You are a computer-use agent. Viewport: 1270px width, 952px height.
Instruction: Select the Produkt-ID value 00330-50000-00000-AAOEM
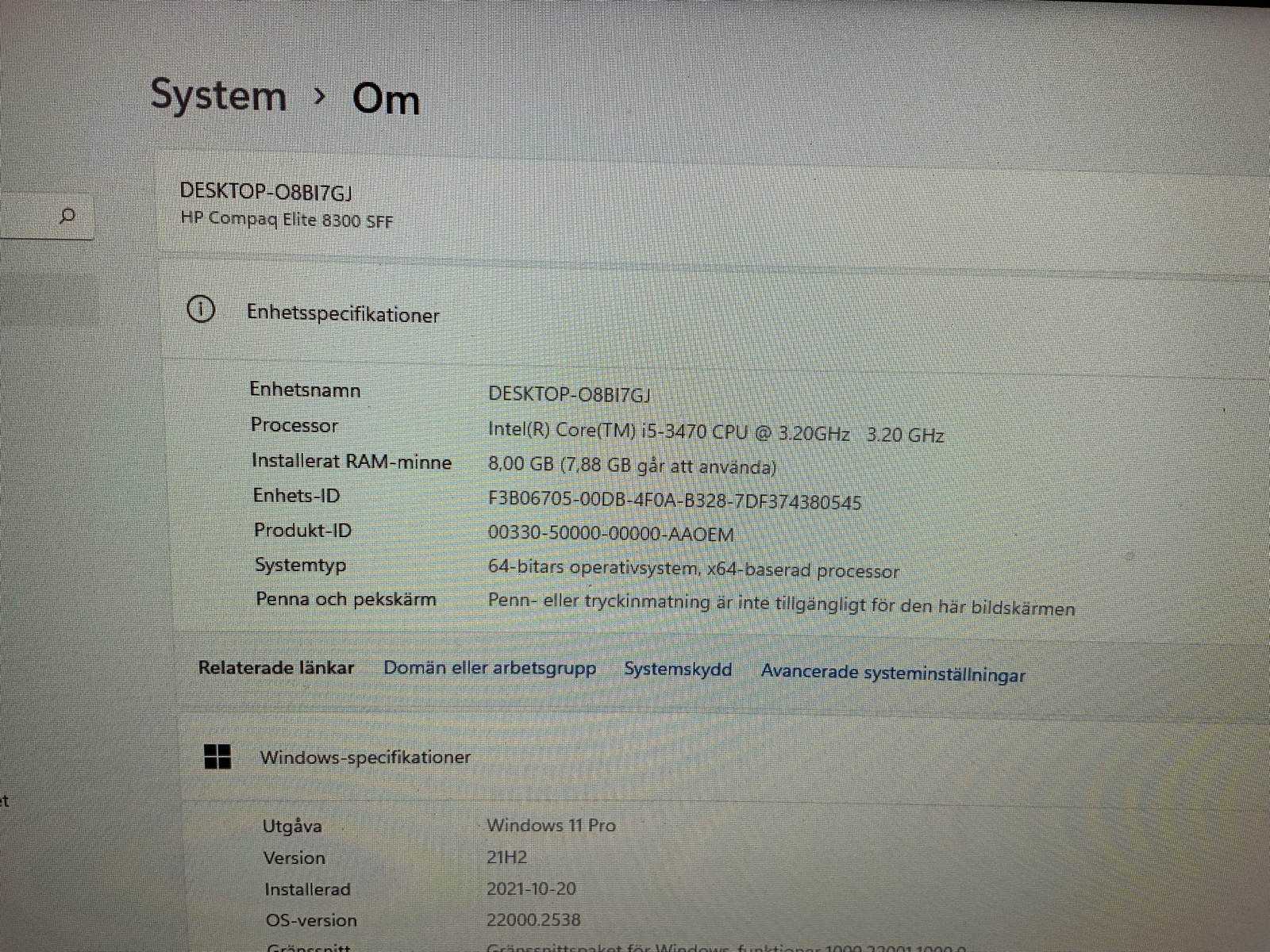610,534
